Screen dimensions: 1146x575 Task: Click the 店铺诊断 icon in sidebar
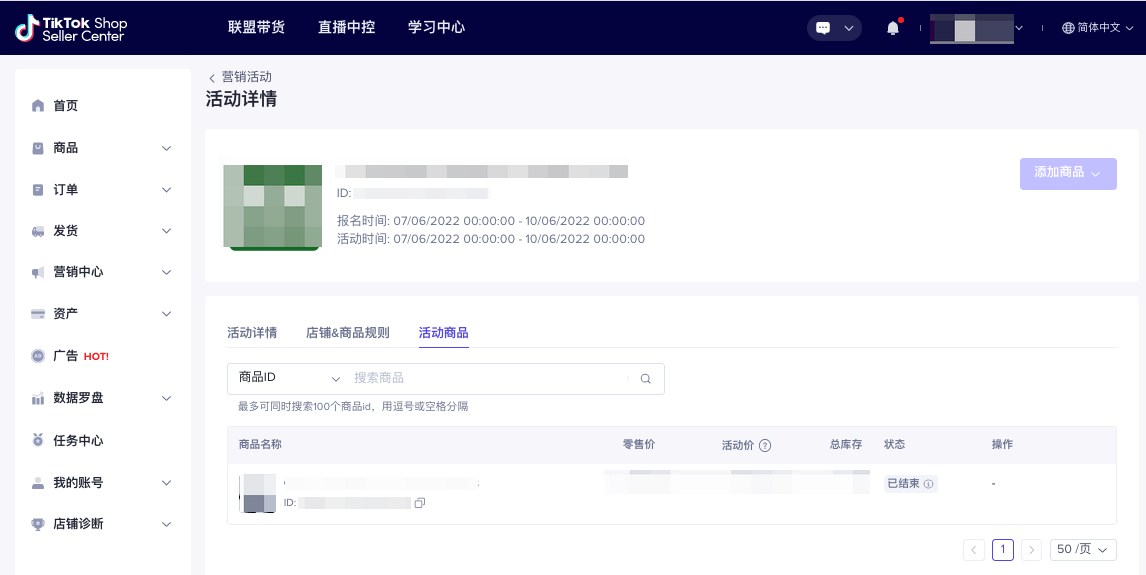point(38,524)
